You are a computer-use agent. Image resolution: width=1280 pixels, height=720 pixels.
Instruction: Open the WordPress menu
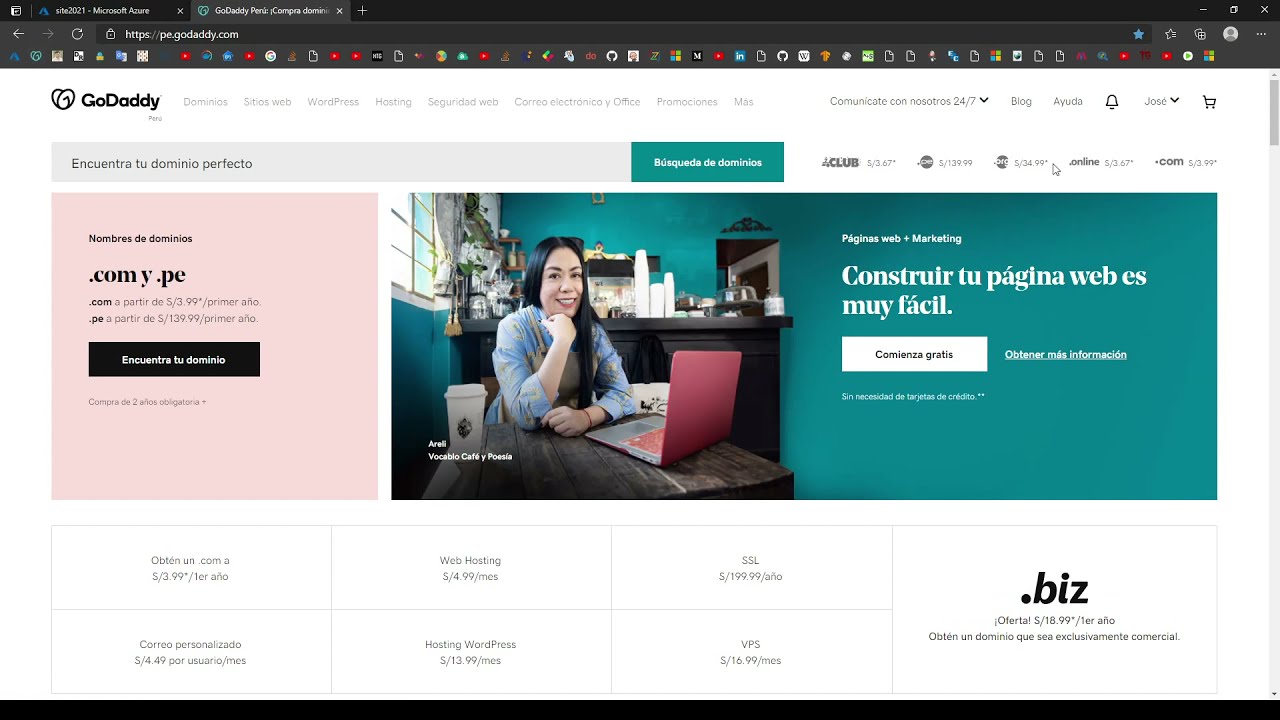pyautogui.click(x=333, y=102)
